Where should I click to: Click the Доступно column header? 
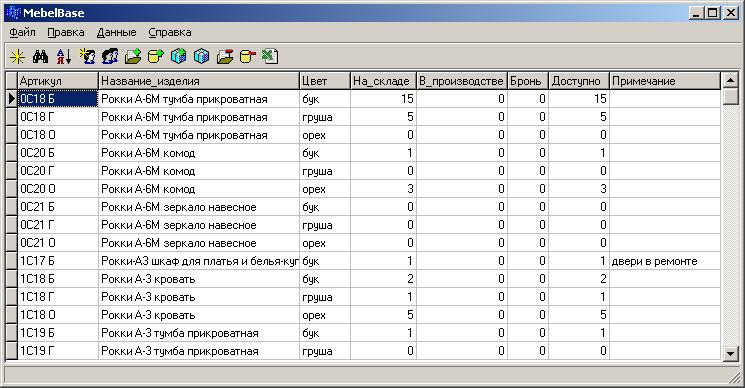tap(579, 81)
